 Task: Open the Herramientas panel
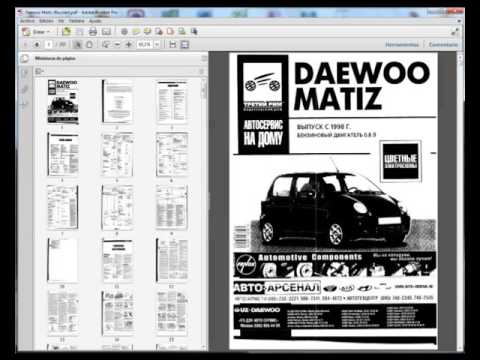tap(402, 44)
